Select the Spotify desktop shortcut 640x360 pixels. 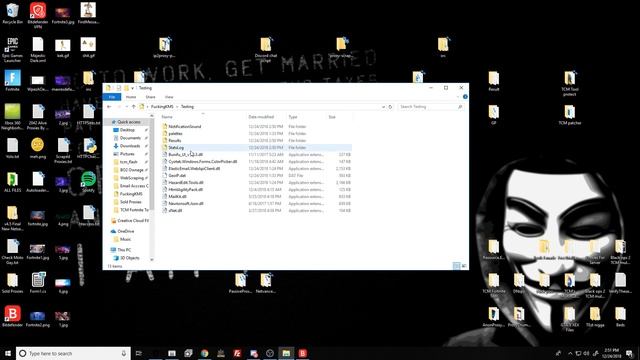point(88,181)
